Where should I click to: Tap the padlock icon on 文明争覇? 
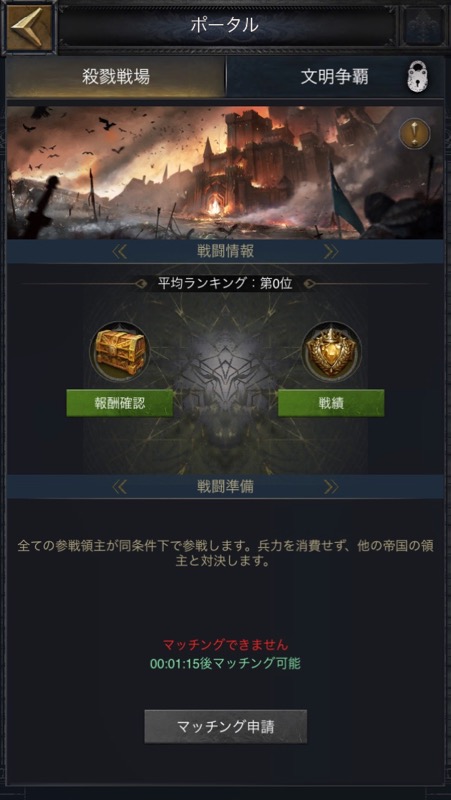pyautogui.click(x=418, y=78)
